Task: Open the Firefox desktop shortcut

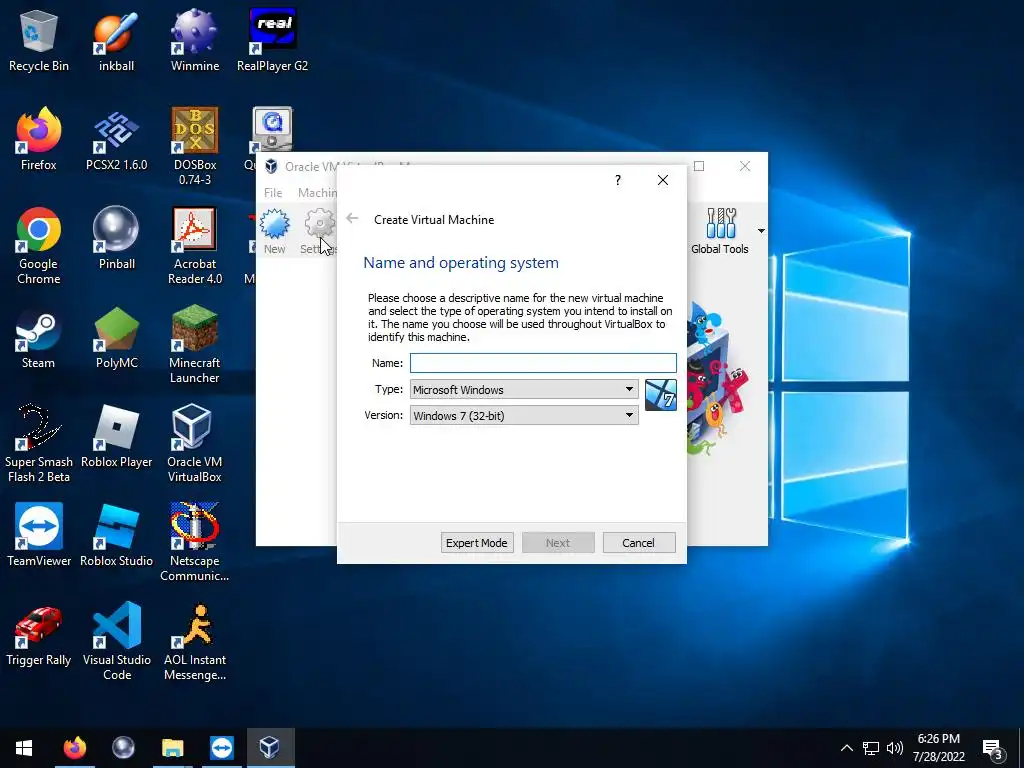Action: click(x=39, y=140)
